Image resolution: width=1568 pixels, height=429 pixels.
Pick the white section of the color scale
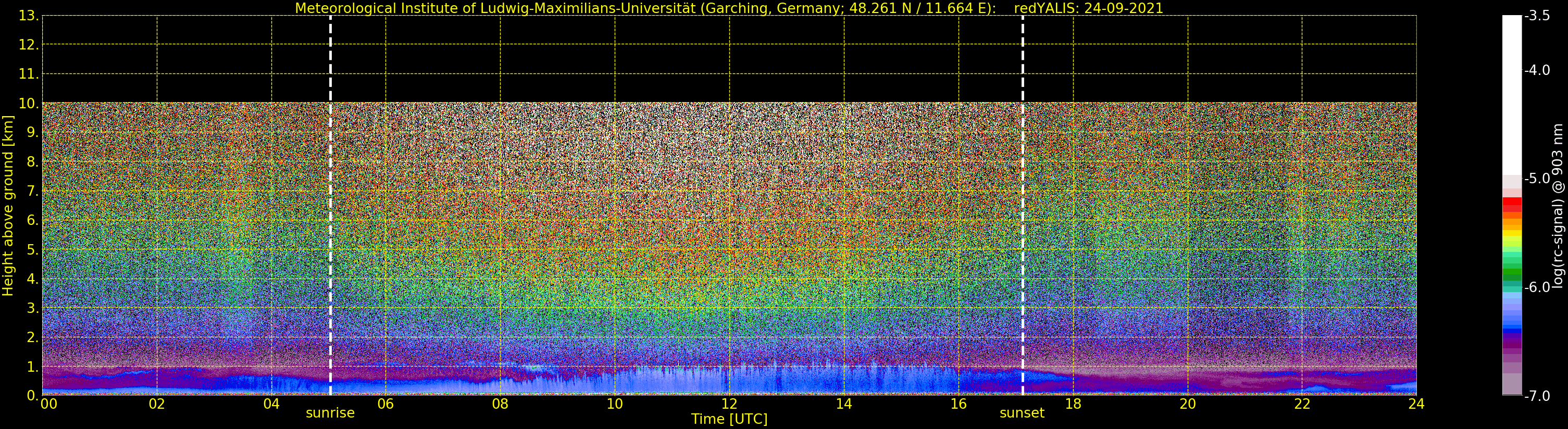pyautogui.click(x=1512, y=96)
